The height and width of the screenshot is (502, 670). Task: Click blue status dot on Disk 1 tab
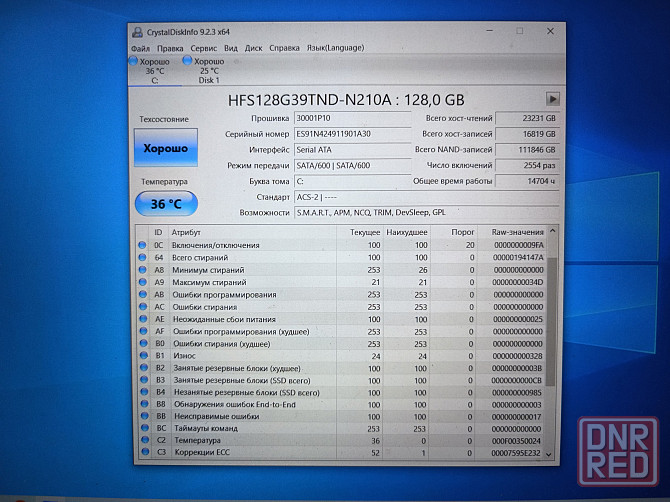tap(187, 61)
